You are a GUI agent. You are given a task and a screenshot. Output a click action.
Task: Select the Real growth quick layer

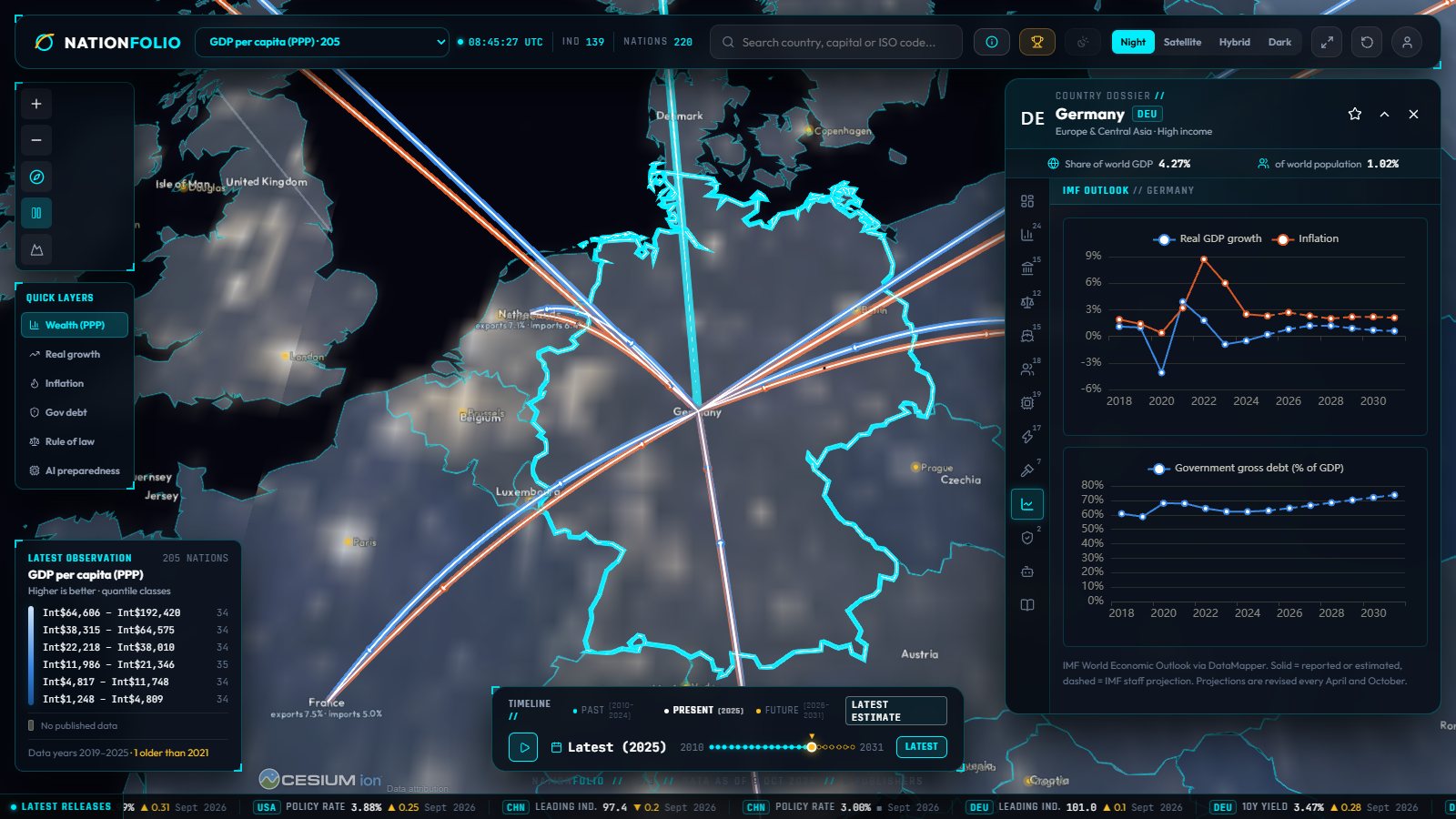[75, 354]
